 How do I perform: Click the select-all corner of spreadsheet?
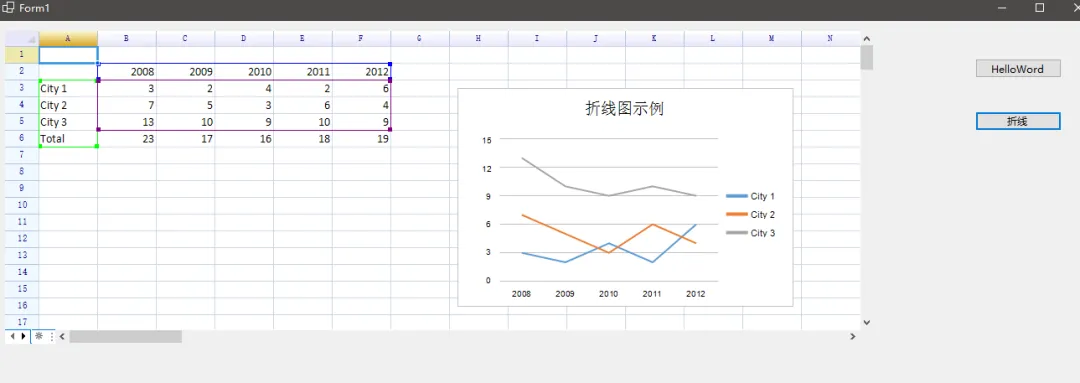[22, 39]
